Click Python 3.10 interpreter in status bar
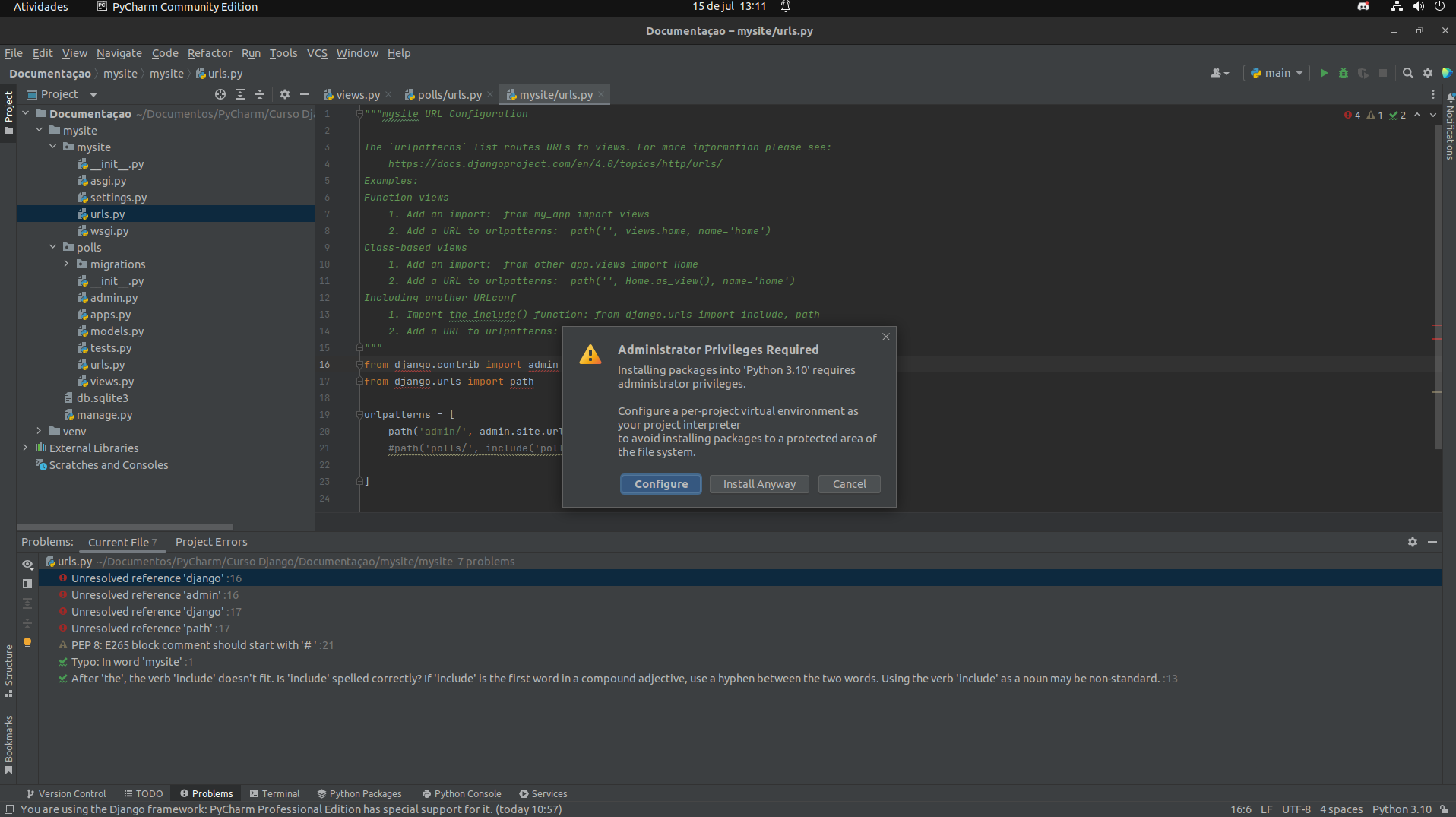The image size is (1456, 817). (1401, 809)
